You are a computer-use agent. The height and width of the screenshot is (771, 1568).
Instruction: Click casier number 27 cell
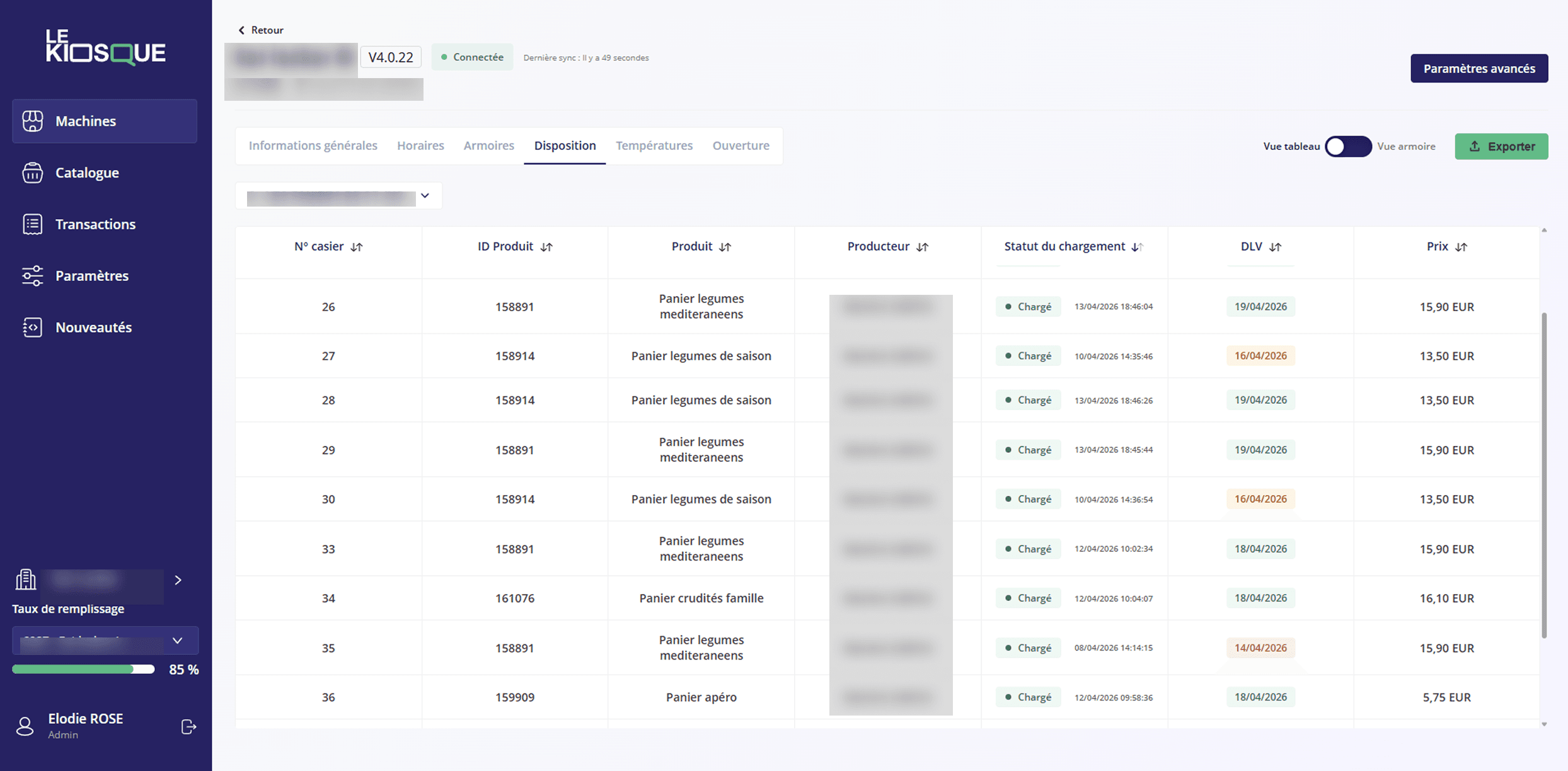click(x=328, y=356)
